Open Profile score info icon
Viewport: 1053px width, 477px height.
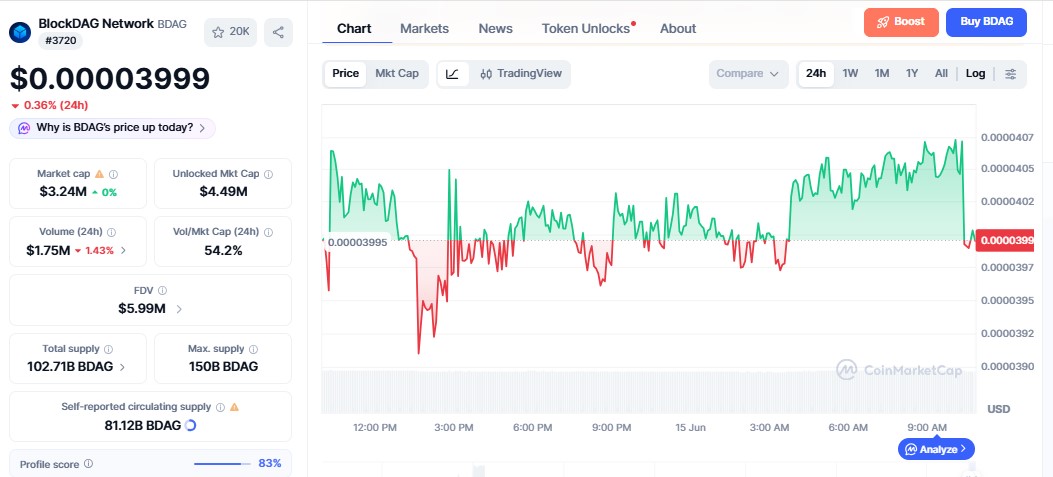point(89,464)
